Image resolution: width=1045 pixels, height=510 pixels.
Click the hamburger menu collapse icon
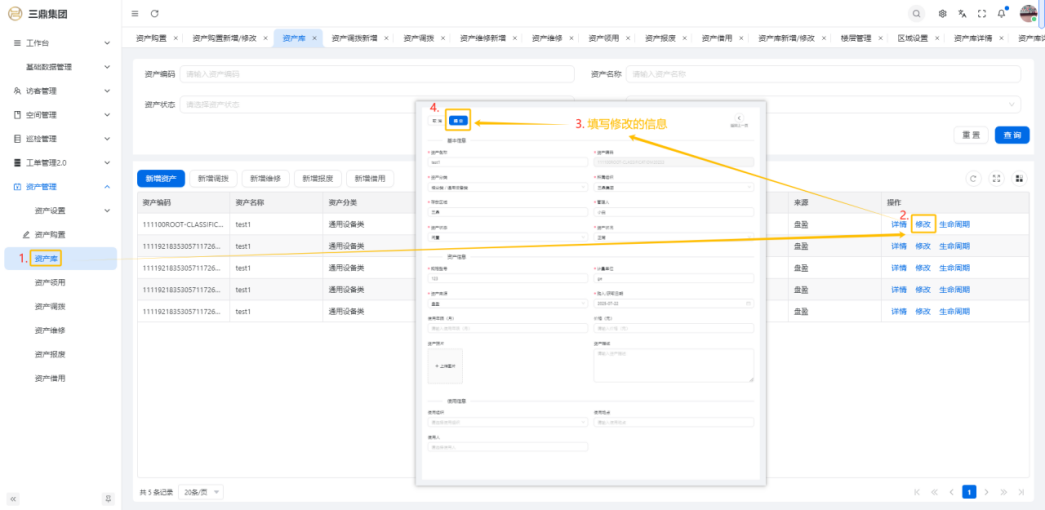135,13
